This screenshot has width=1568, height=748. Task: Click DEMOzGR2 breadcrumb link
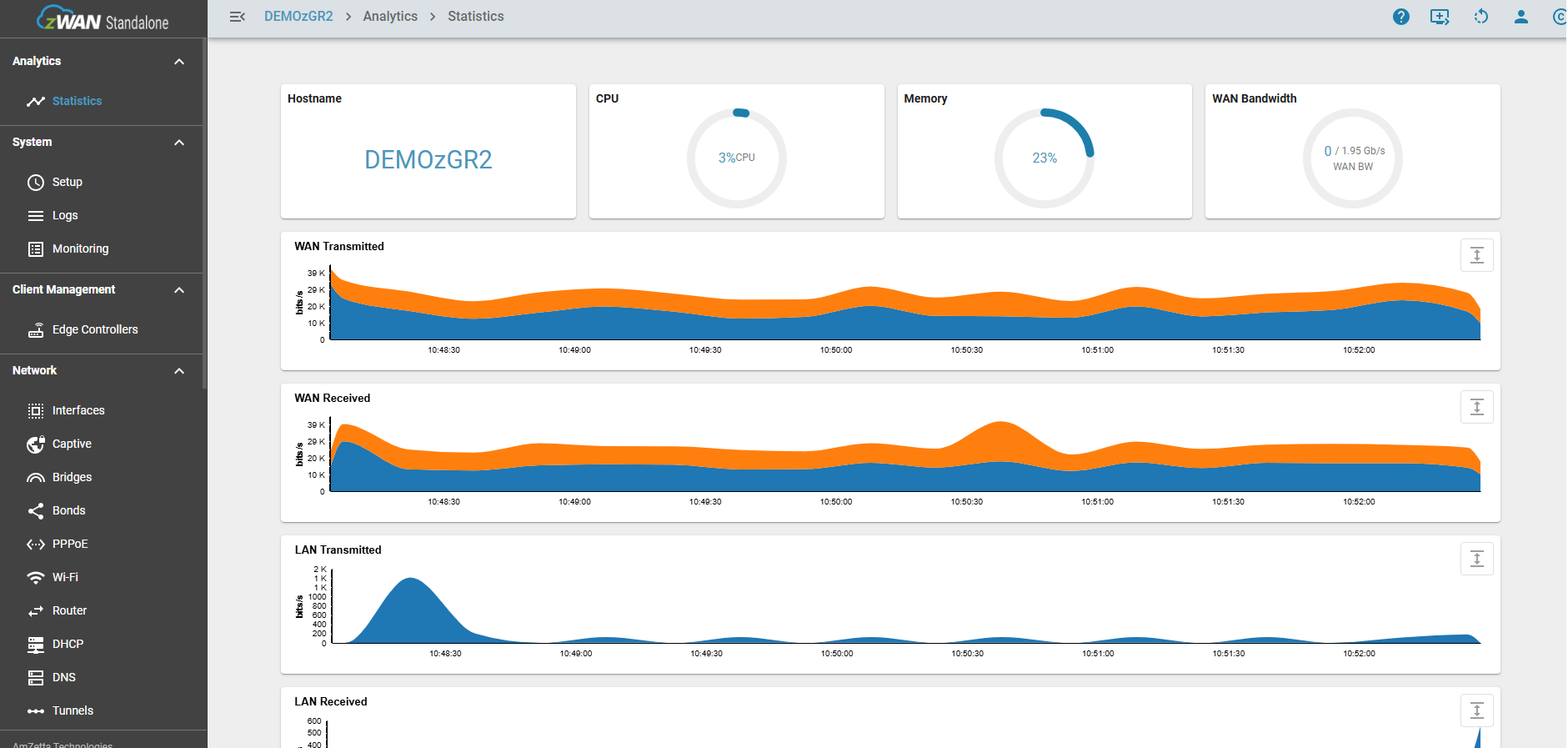tap(298, 17)
